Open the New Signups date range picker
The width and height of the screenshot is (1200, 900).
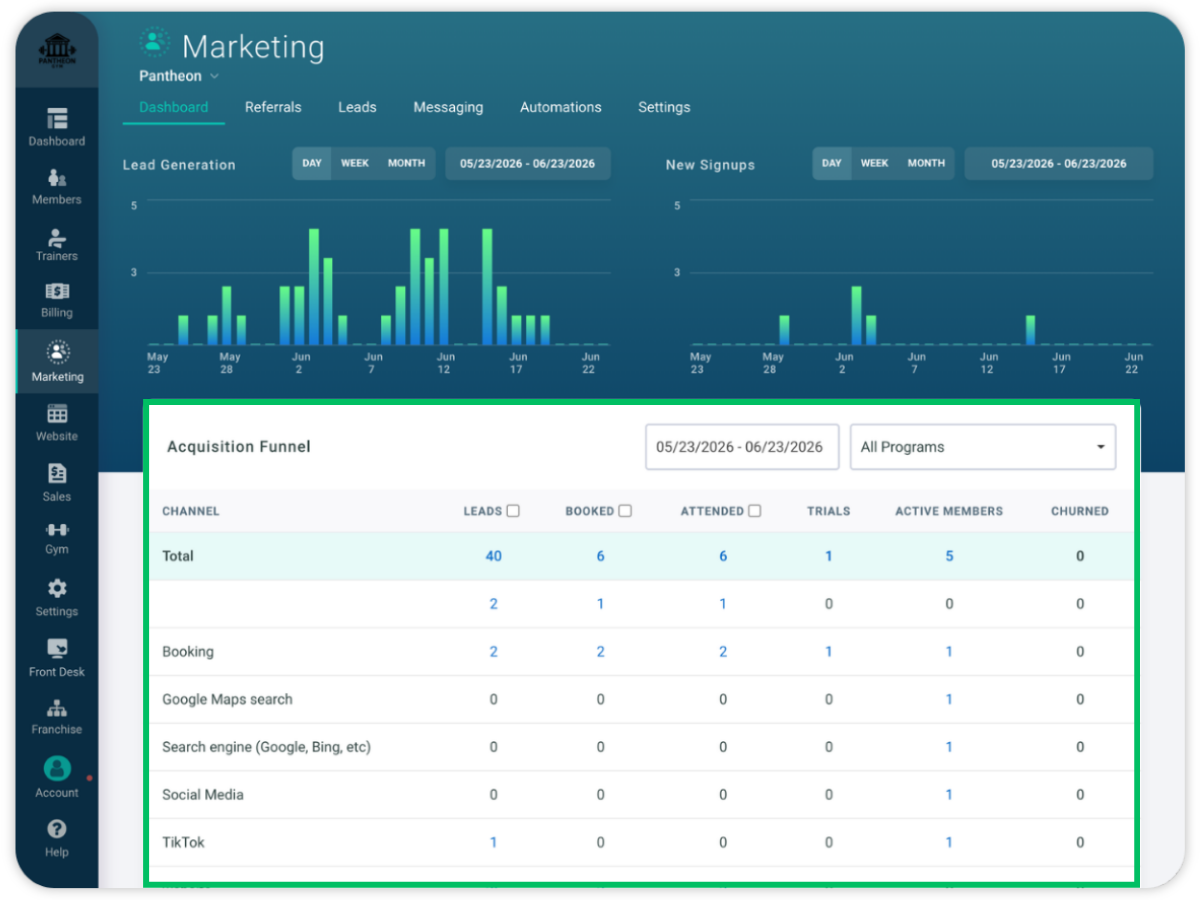tap(1059, 164)
